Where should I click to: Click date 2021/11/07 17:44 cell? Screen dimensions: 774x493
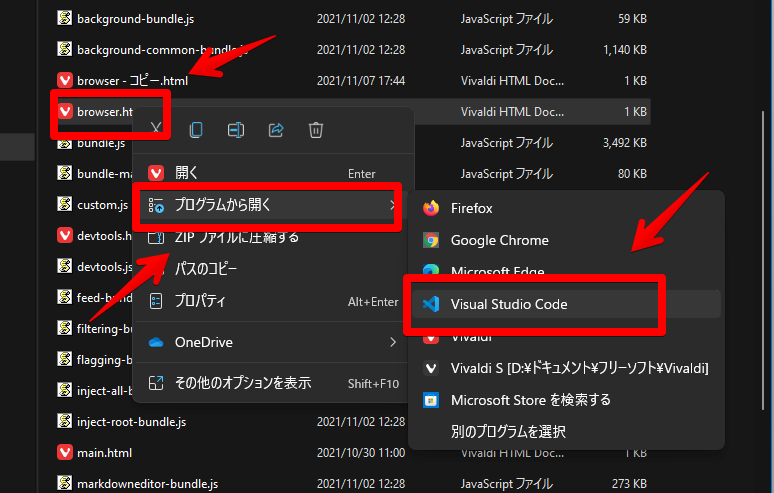coord(361,80)
